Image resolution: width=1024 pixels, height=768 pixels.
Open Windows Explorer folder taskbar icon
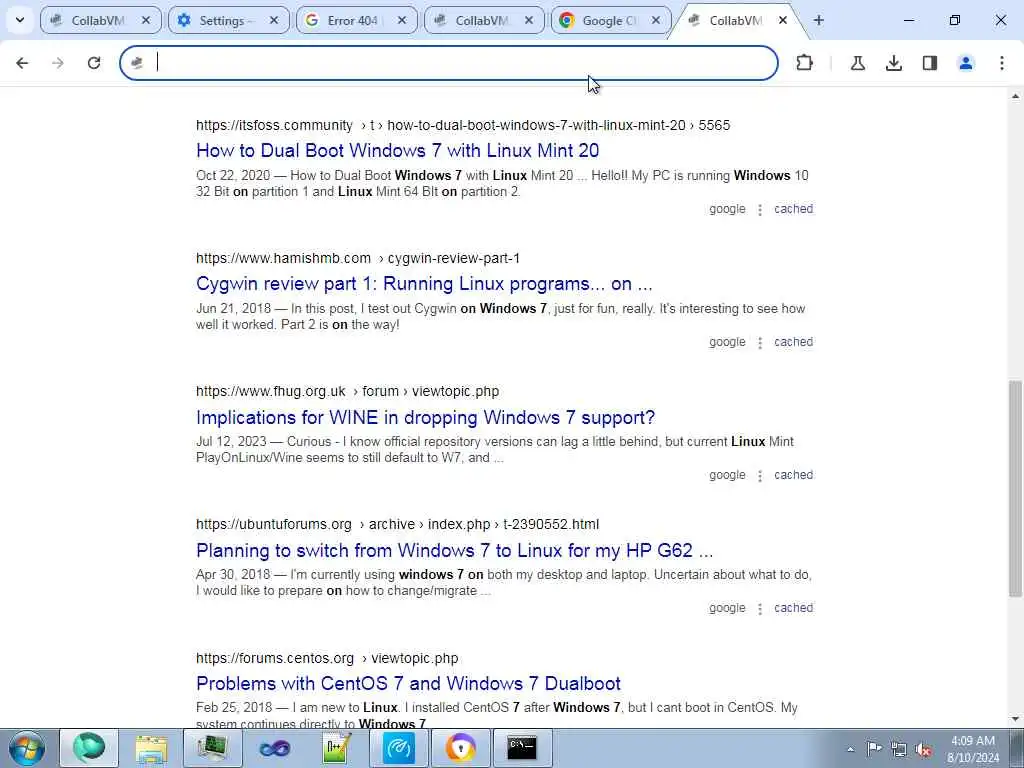pos(151,748)
